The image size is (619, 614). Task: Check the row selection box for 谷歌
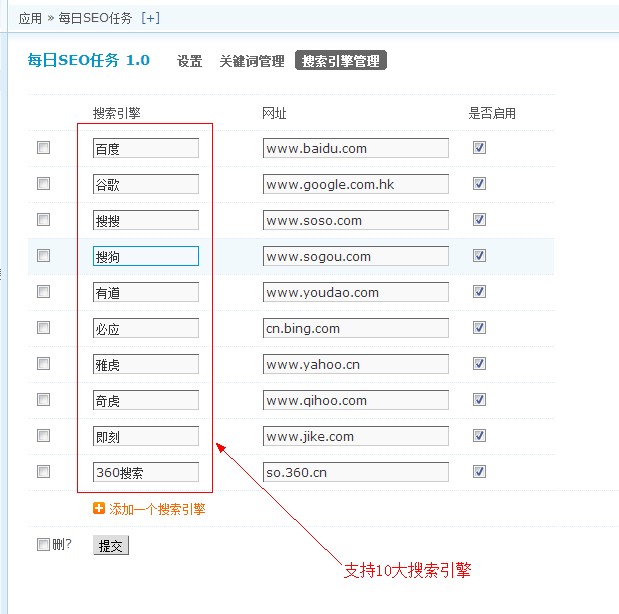43,184
